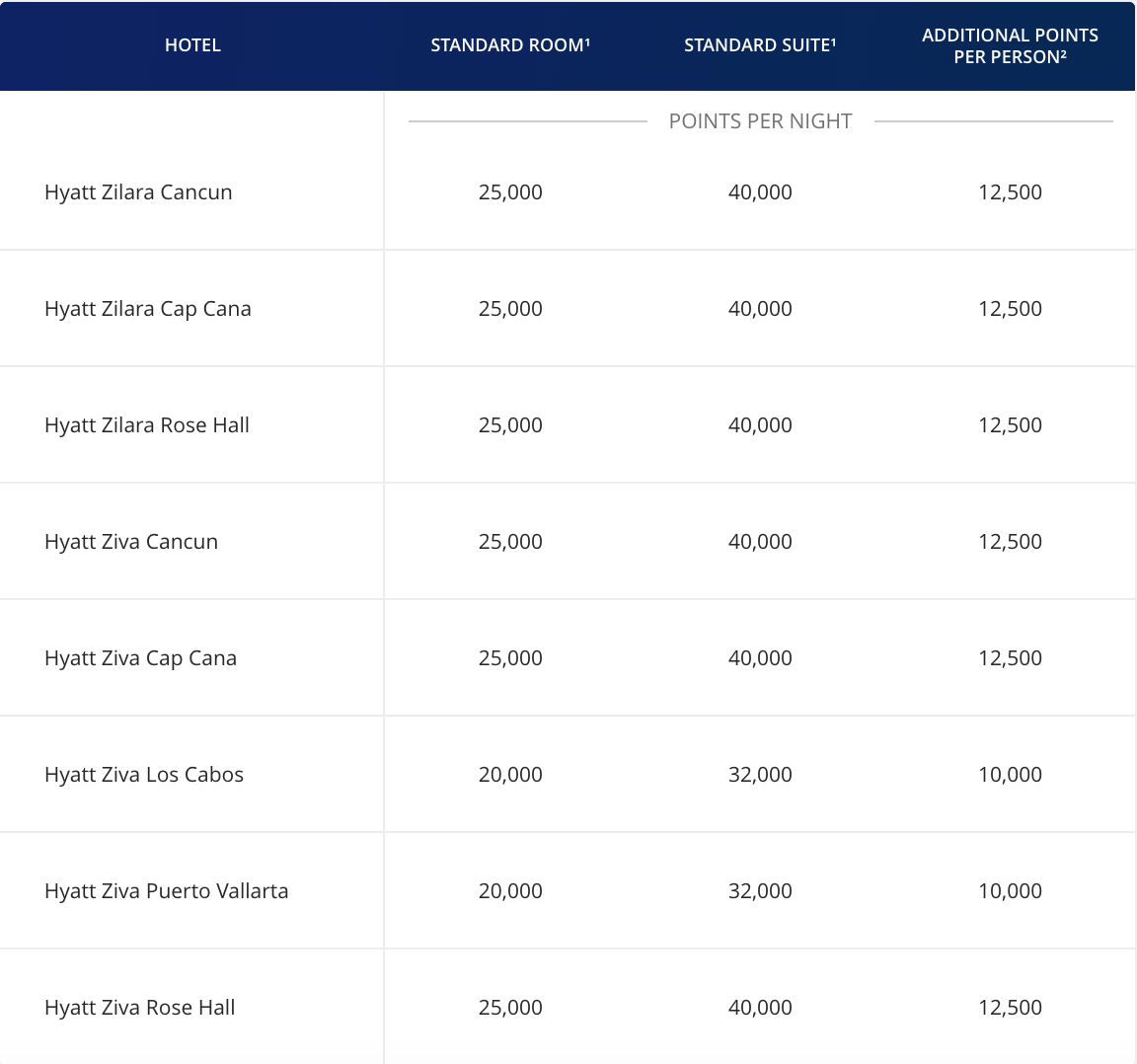This screenshot has height=1064, width=1137.
Task: Select the Hyatt Ziva Cap Cana hotel name
Action: pyautogui.click(x=140, y=658)
